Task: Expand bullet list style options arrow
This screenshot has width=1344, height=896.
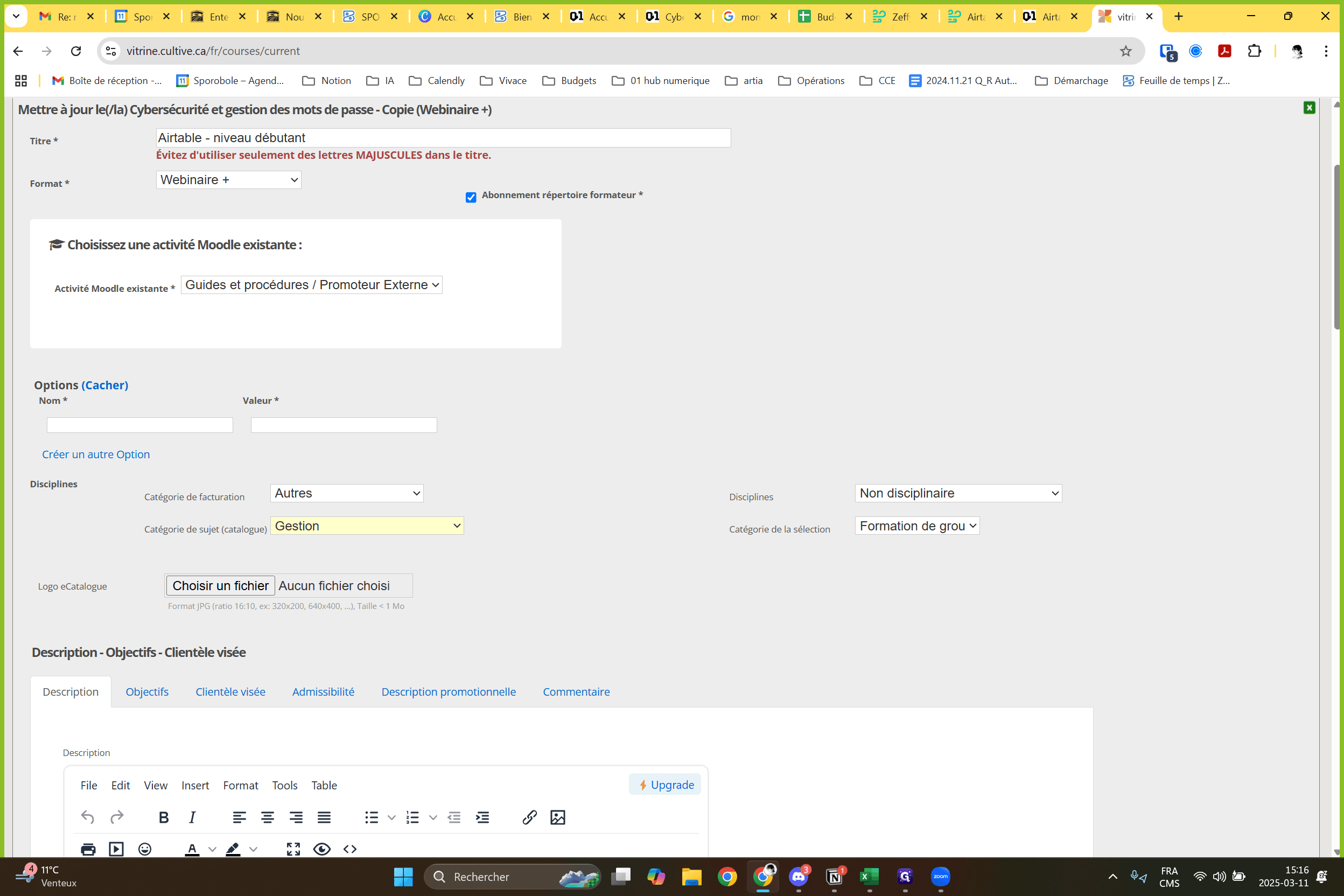Action: pos(391,817)
